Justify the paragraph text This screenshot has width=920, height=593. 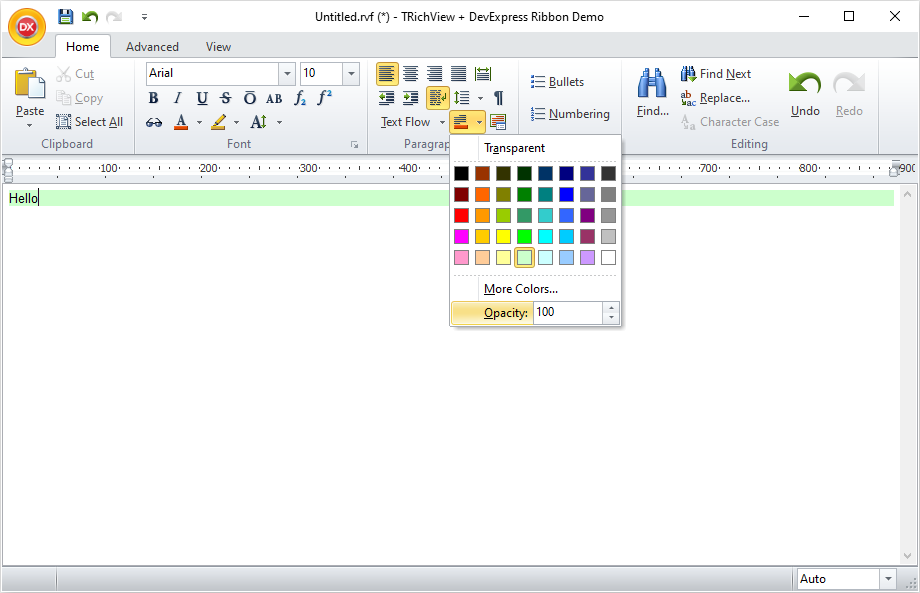pyautogui.click(x=458, y=74)
